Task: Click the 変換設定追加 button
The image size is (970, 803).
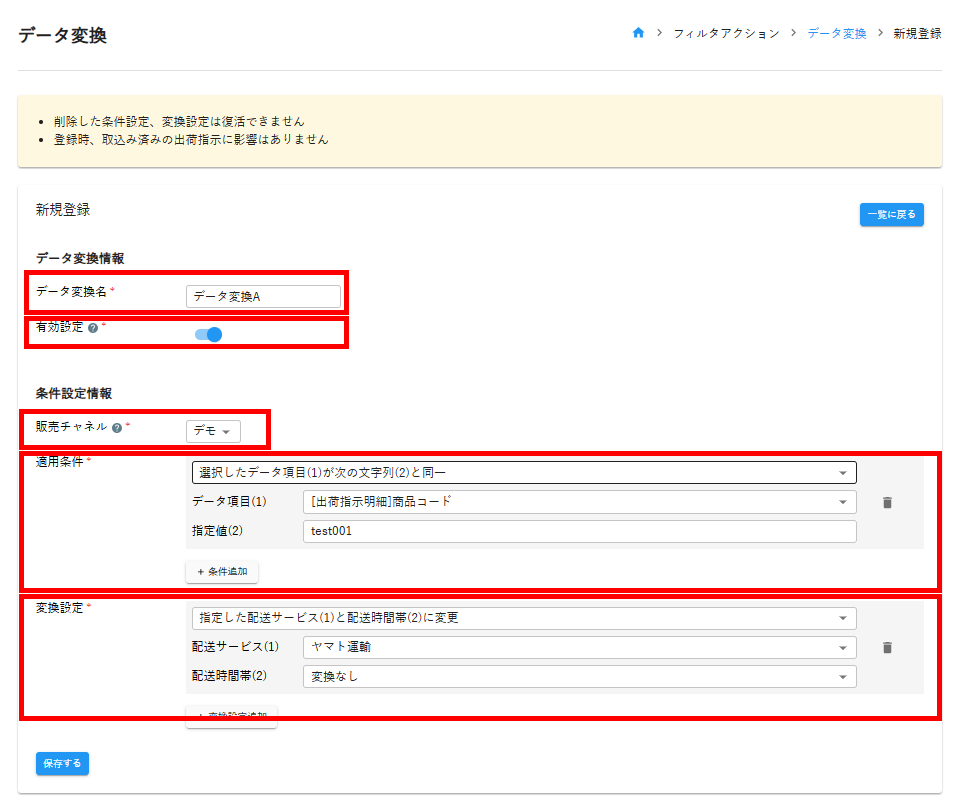Action: point(231,715)
